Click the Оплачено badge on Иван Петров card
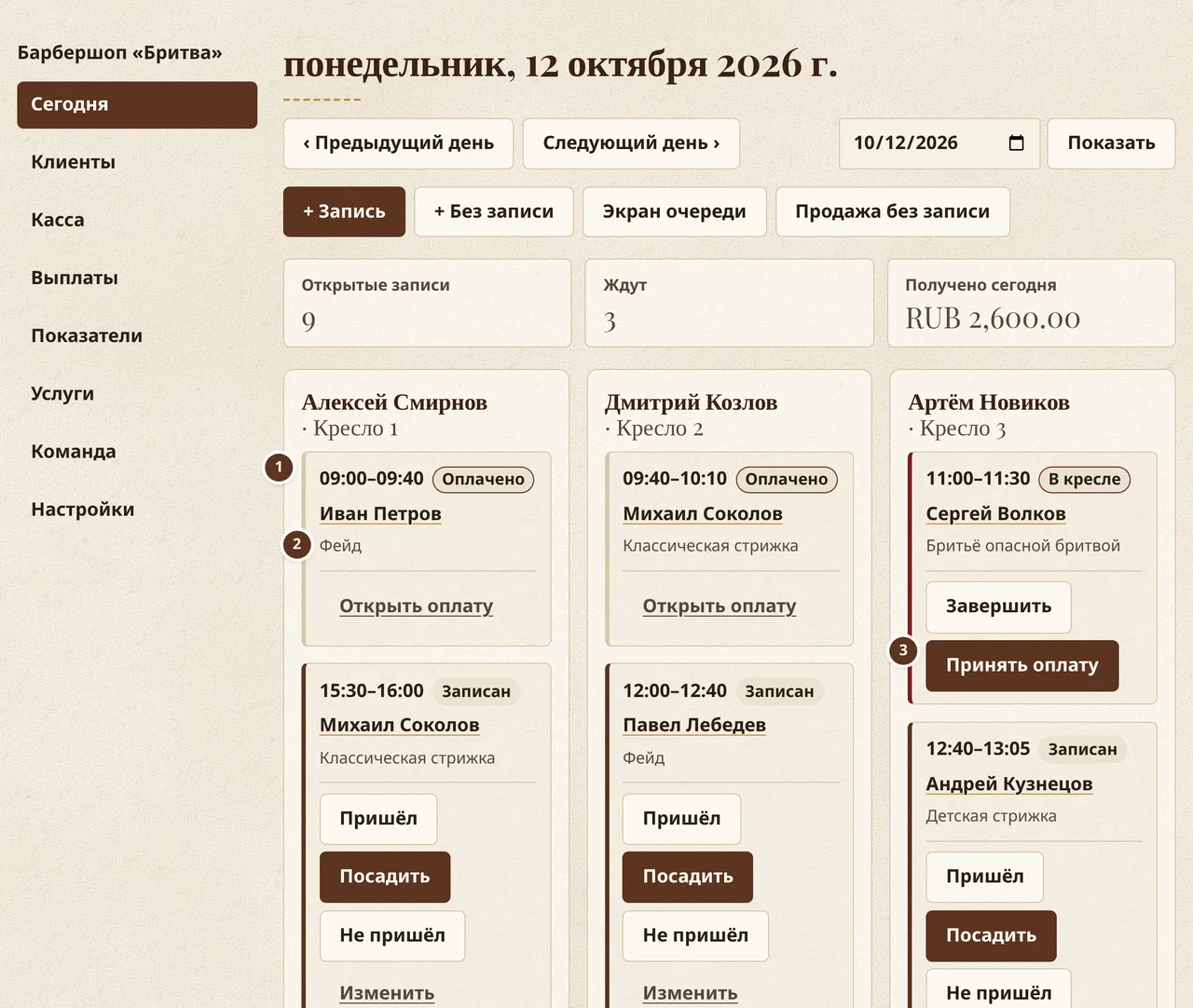The width and height of the screenshot is (1193, 1008). click(x=483, y=479)
